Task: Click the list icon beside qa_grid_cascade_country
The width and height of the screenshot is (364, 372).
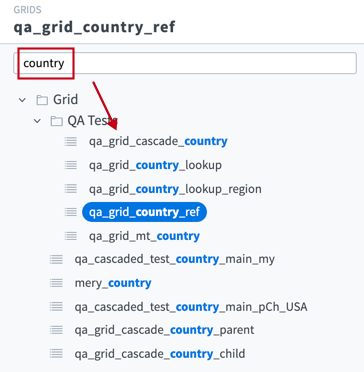Action: click(x=71, y=141)
